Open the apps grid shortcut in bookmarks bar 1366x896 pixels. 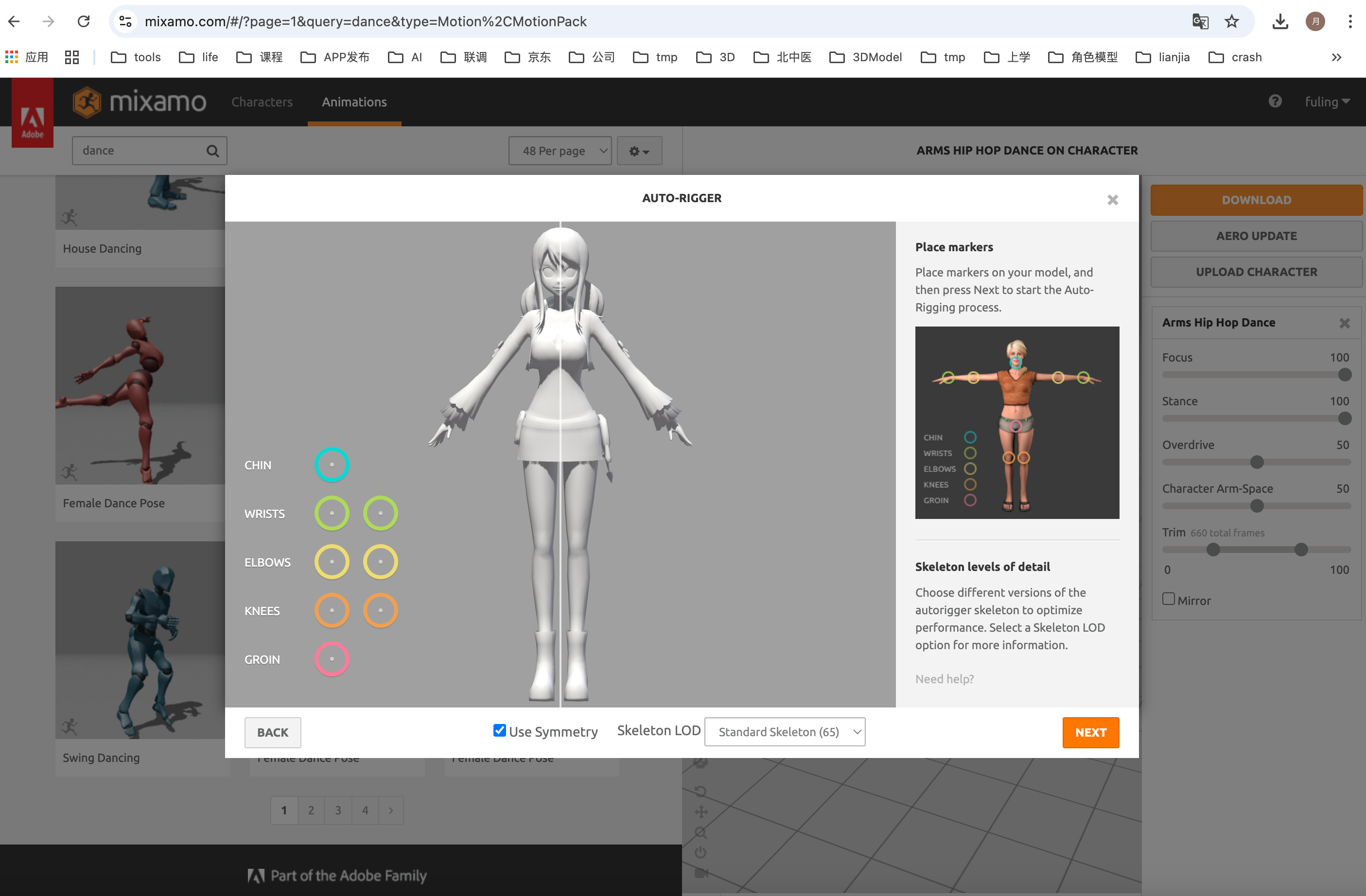click(x=27, y=57)
